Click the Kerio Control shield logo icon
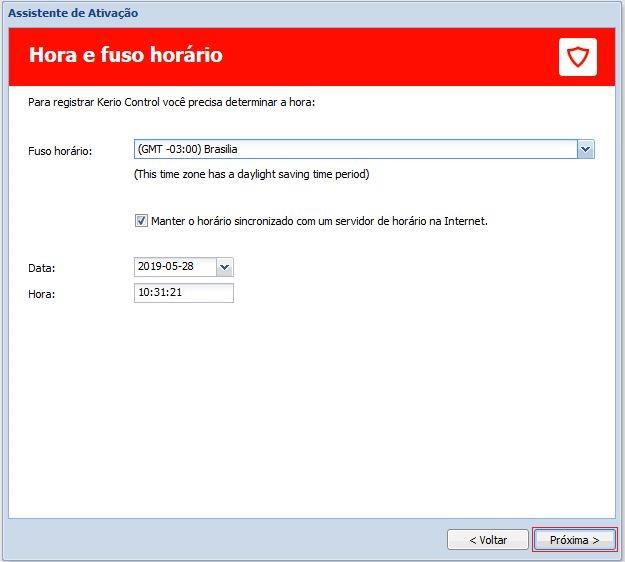This screenshot has height=562, width=625. pos(578,57)
